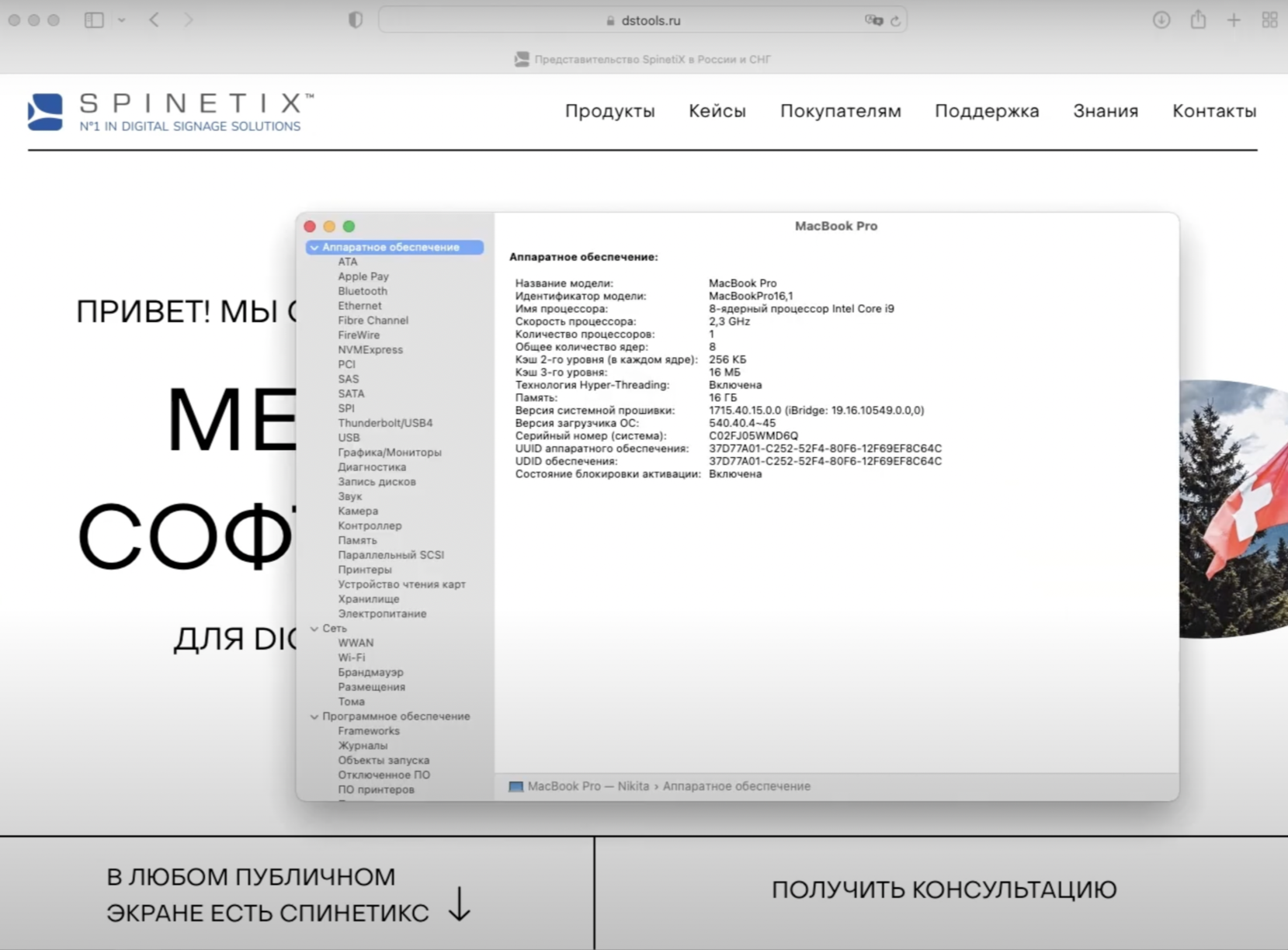
Task: Select SATA in the sidebar
Action: (x=351, y=394)
